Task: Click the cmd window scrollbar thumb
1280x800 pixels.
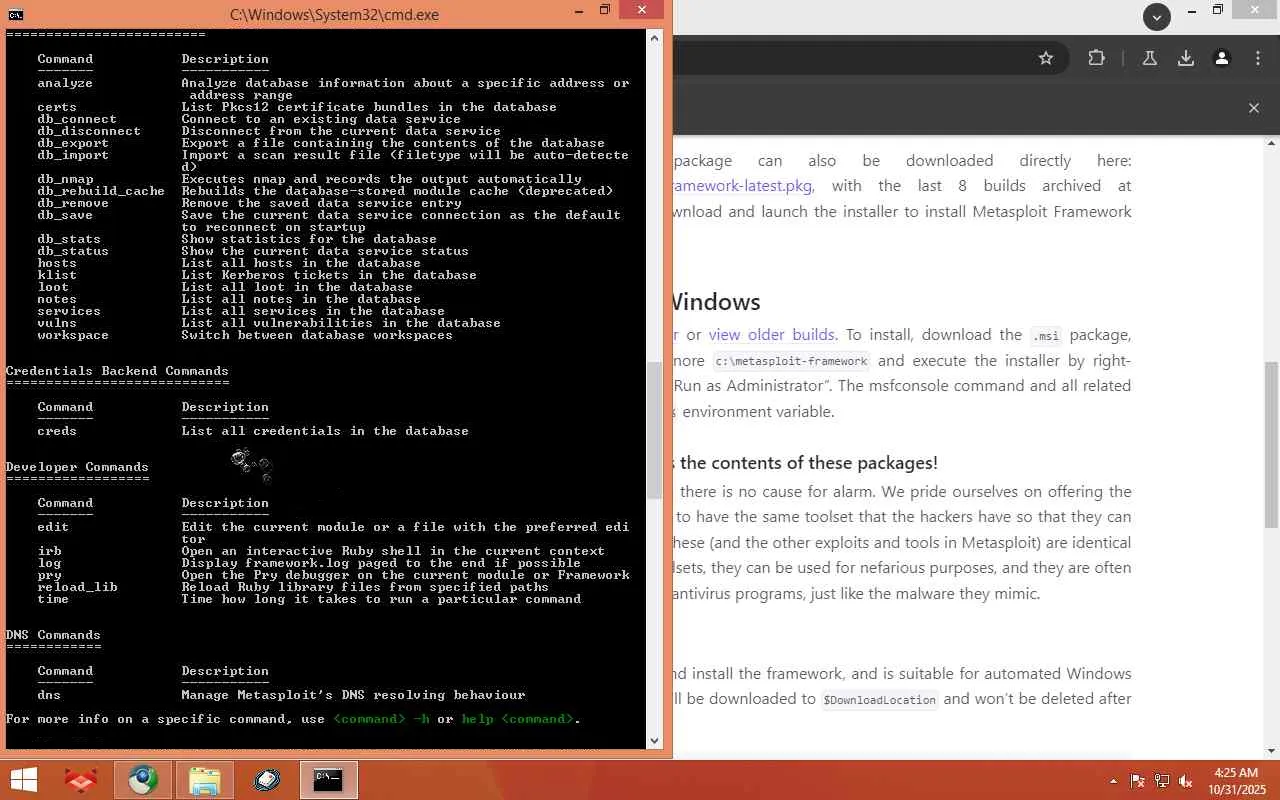Action: pos(655,430)
